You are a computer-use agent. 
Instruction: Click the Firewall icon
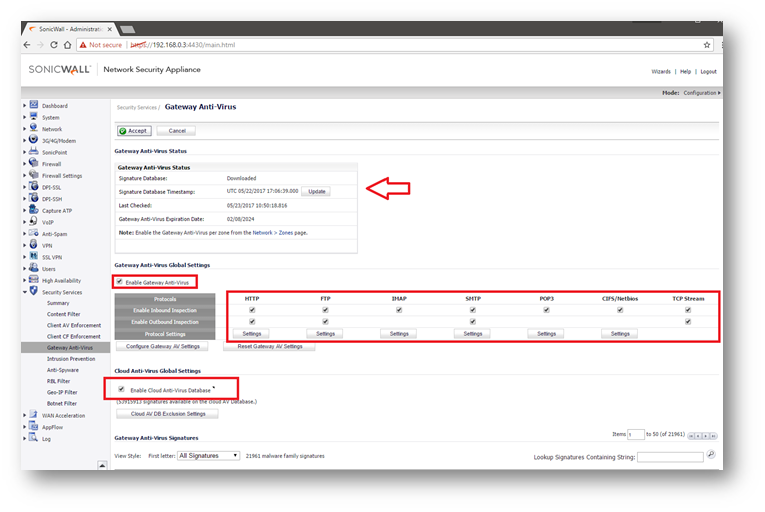pos(34,163)
